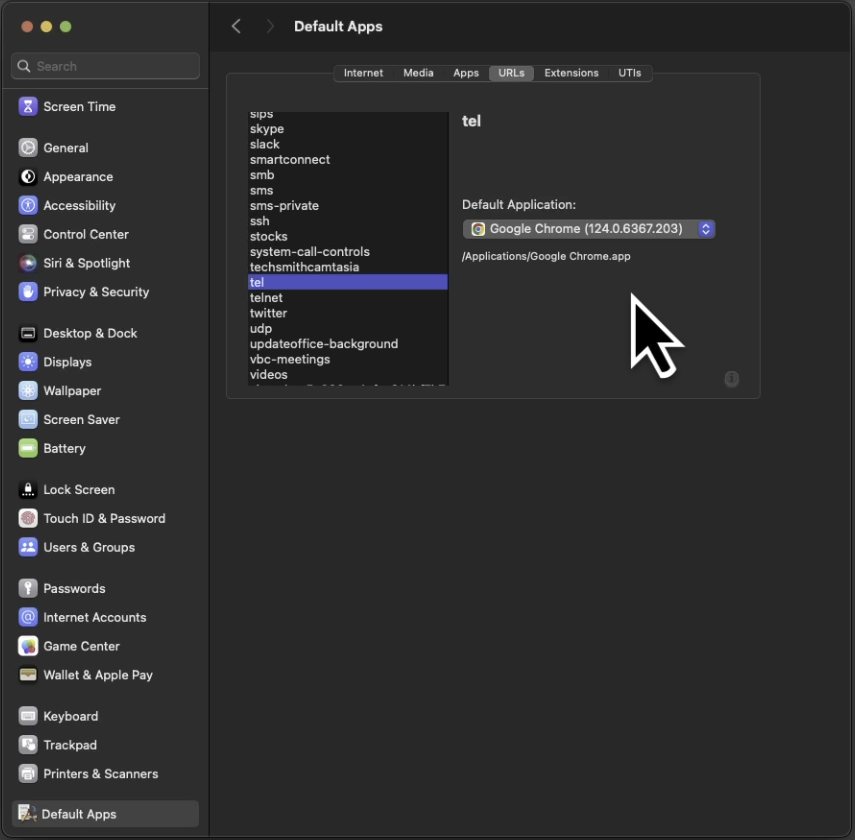Viewport: 855px width, 840px height.
Task: Click the Control Center icon
Action: [28, 235]
